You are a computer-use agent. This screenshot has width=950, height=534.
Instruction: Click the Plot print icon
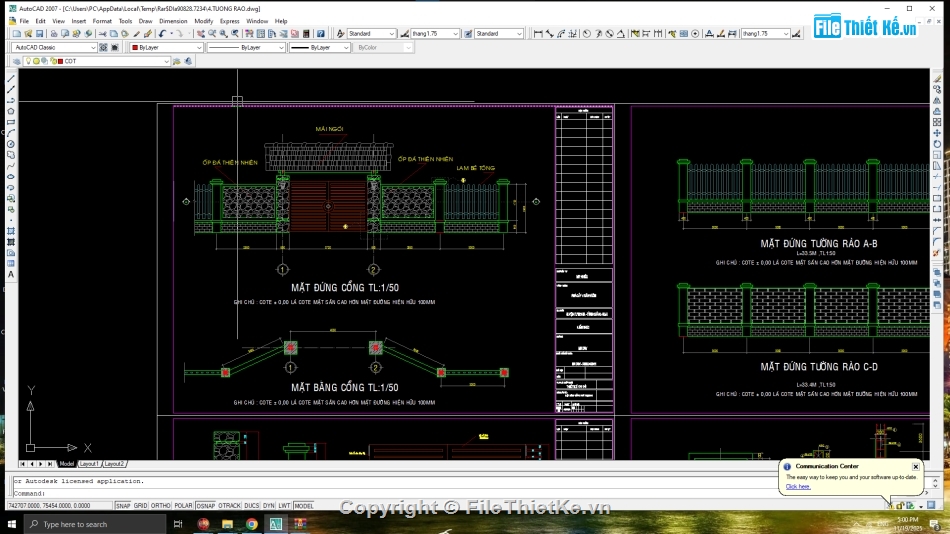(54, 34)
